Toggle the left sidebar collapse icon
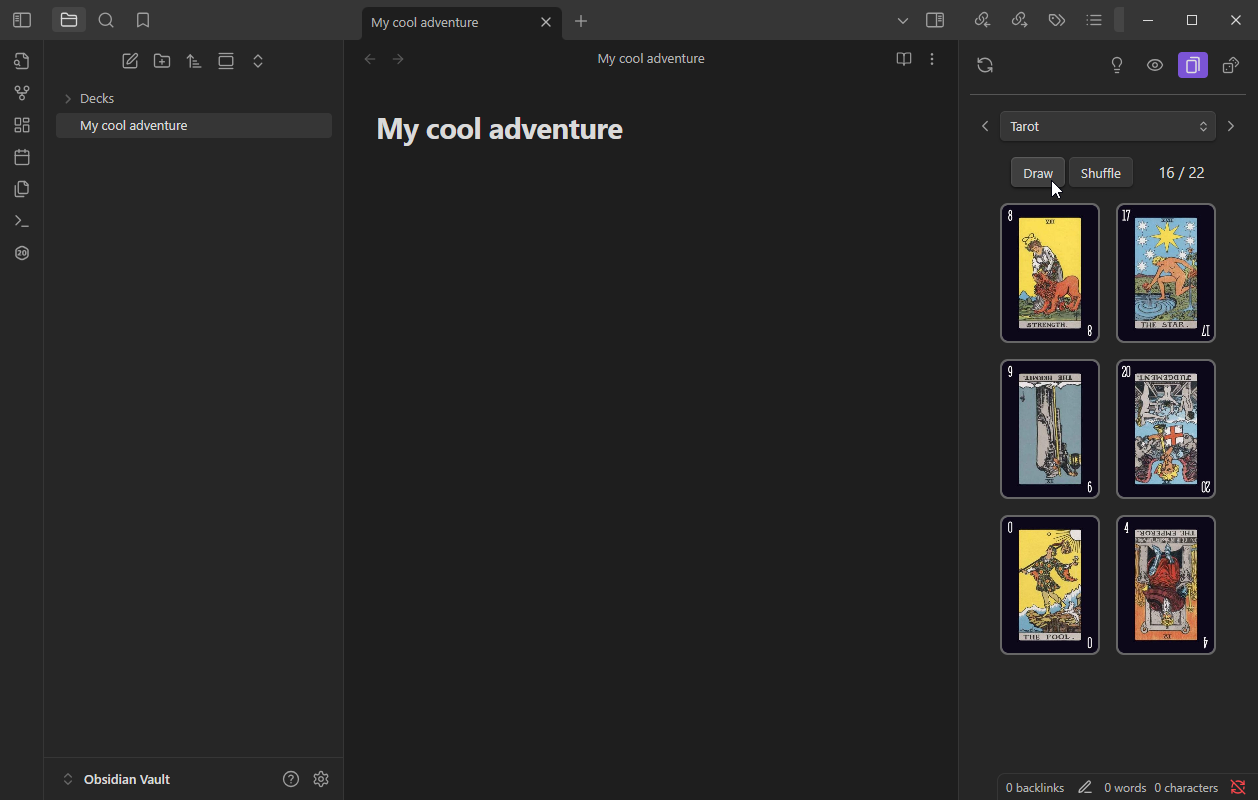This screenshot has width=1258, height=800. (x=22, y=20)
